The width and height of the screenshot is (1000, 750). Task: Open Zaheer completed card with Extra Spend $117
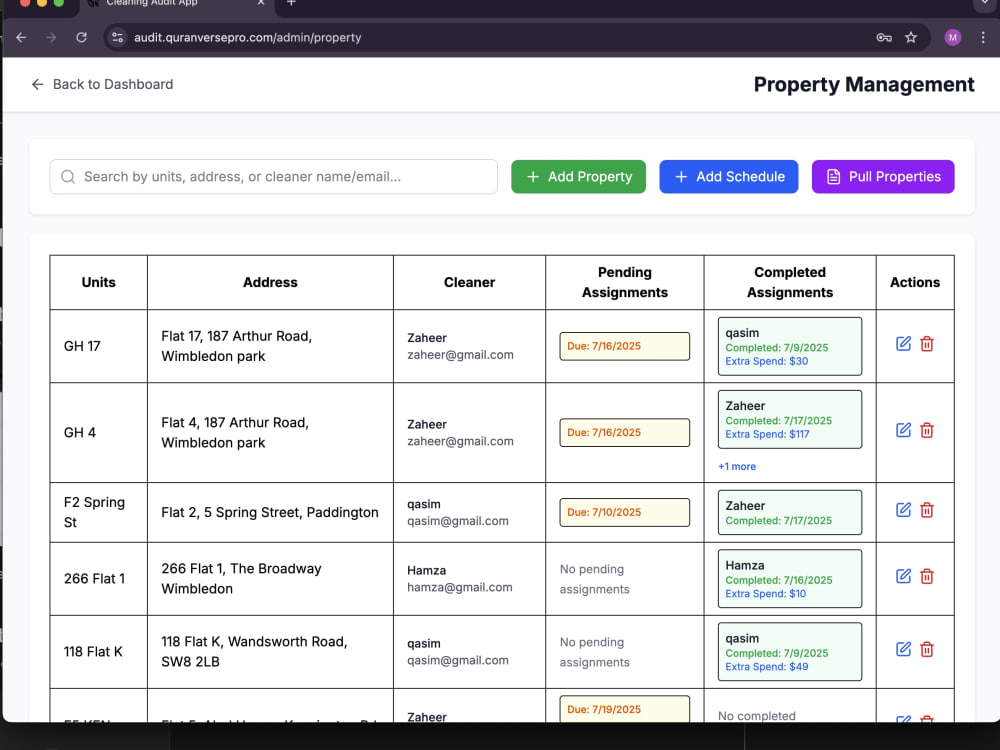pos(790,419)
